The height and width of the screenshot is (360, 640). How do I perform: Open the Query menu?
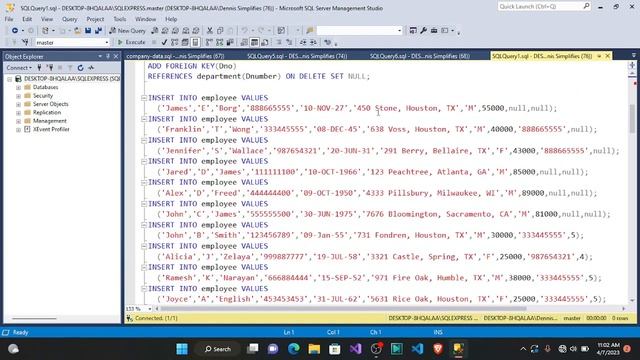(x=69, y=19)
